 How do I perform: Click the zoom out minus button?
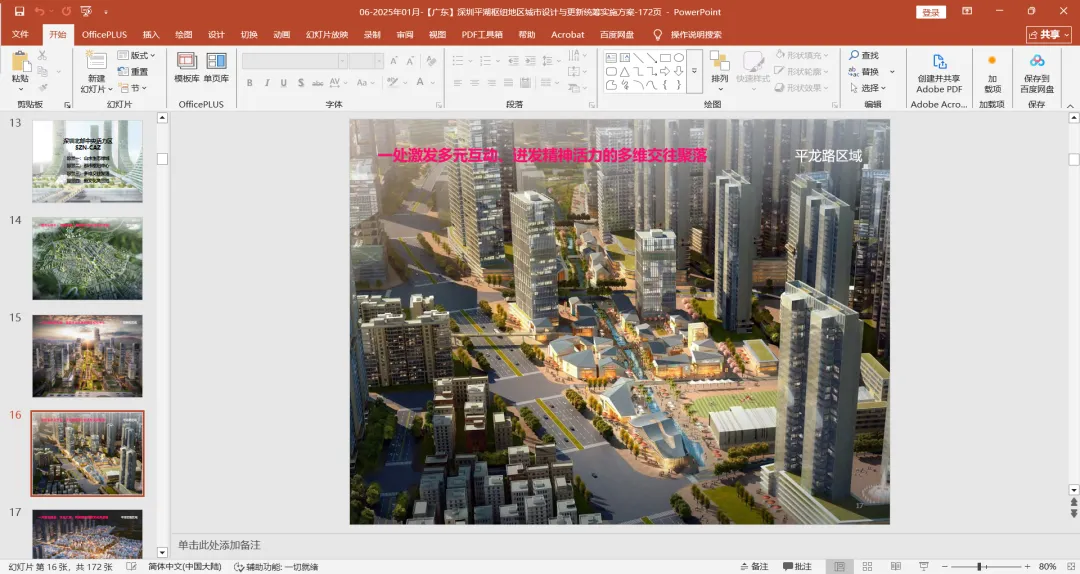946,566
